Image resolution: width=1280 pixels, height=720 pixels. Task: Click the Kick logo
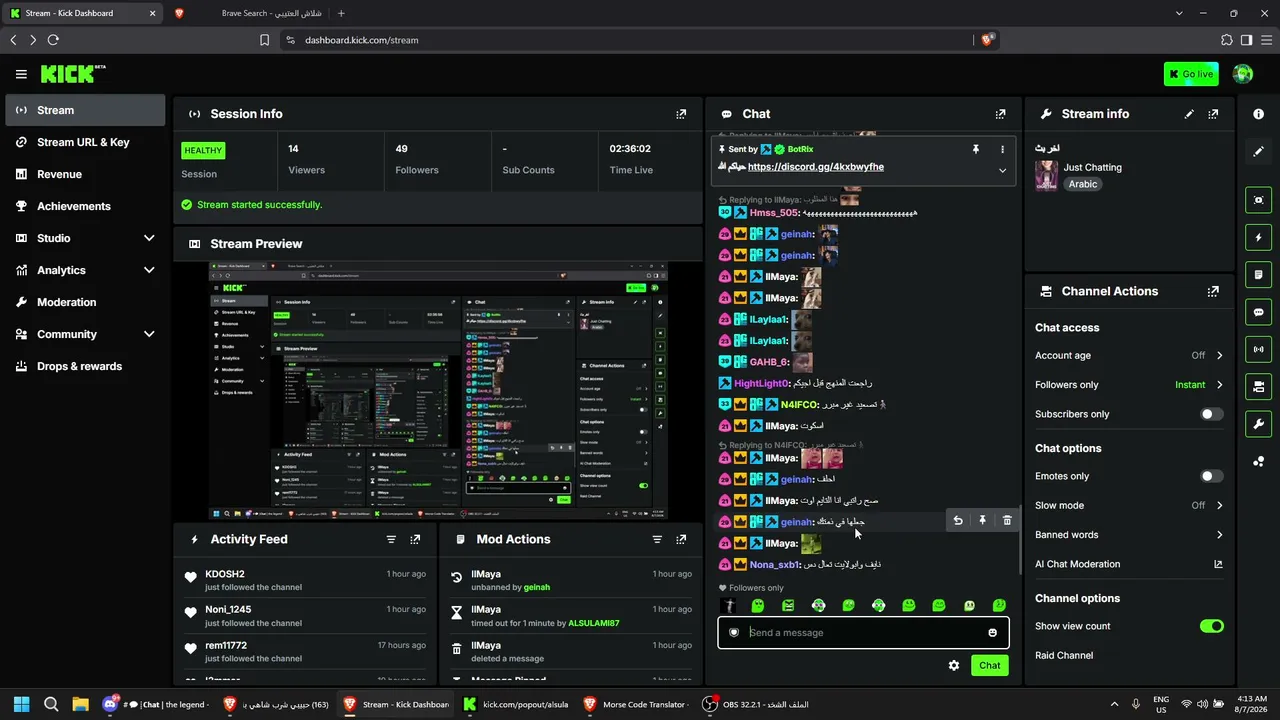point(73,74)
